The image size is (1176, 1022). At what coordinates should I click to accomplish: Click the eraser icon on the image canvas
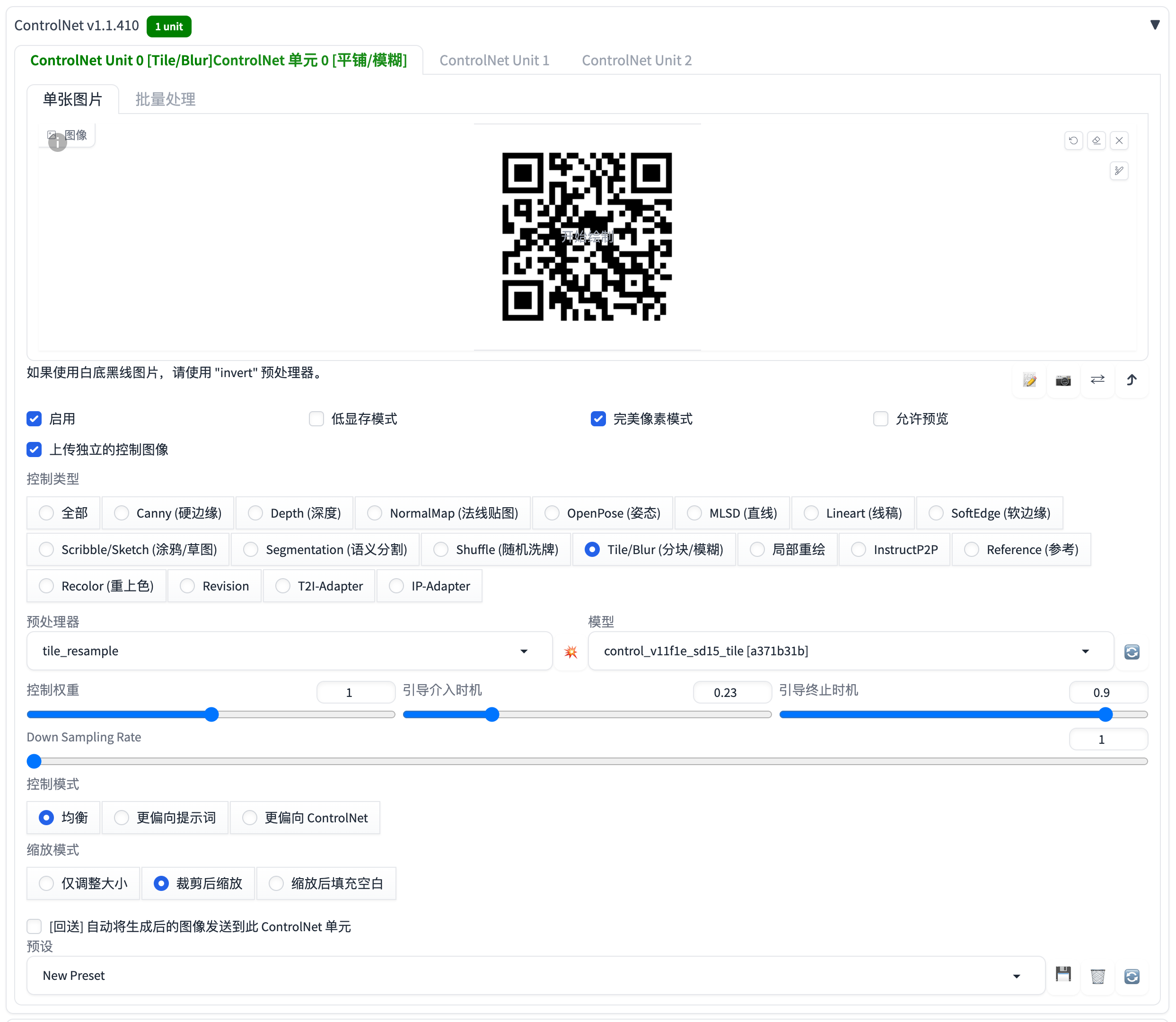pyautogui.click(x=1096, y=141)
